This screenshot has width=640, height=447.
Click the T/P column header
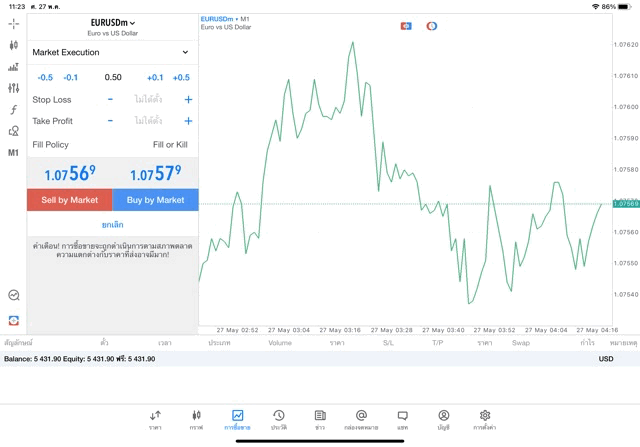click(438, 343)
